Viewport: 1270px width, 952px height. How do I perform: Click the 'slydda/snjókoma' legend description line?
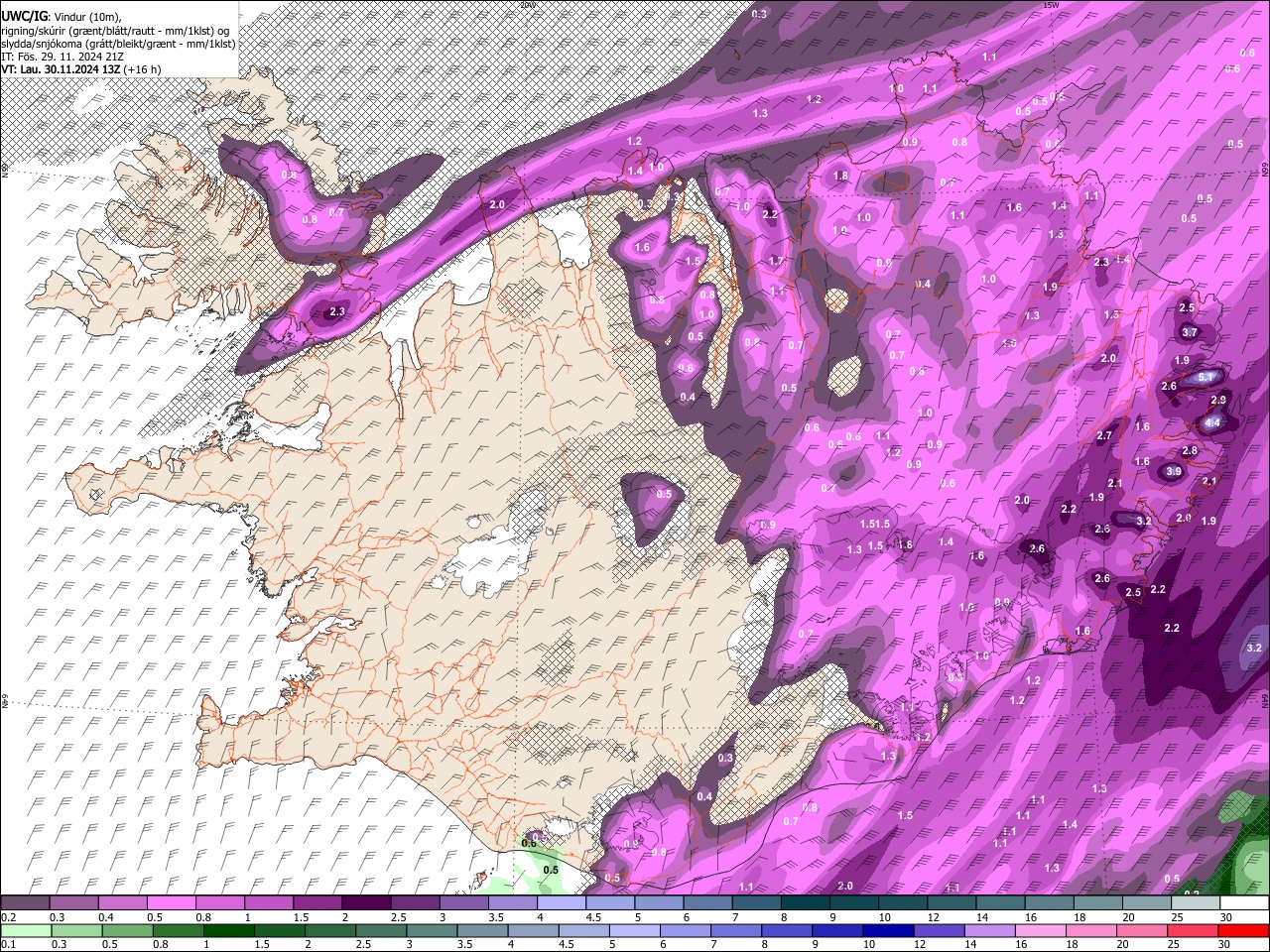(x=118, y=44)
